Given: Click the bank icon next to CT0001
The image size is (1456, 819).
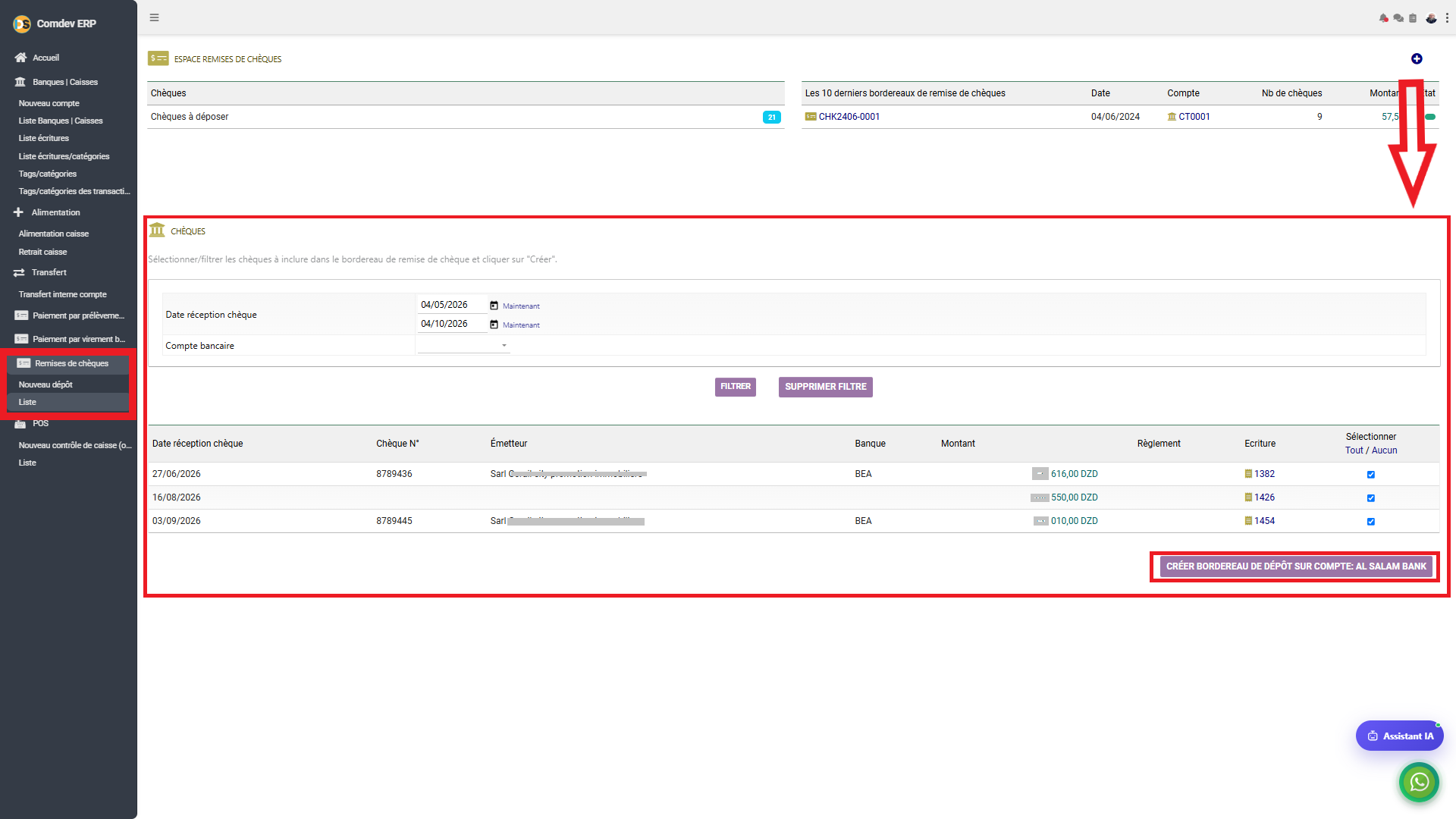Looking at the screenshot, I should [x=1172, y=117].
